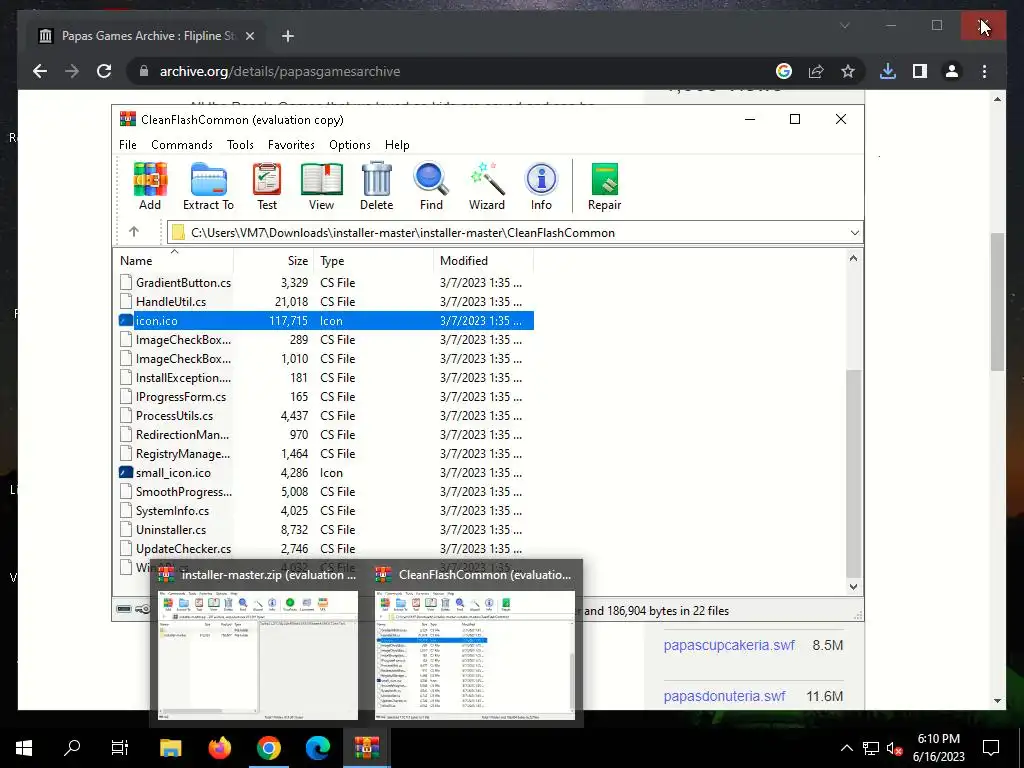Sort file list by Modified column

click(x=483, y=261)
